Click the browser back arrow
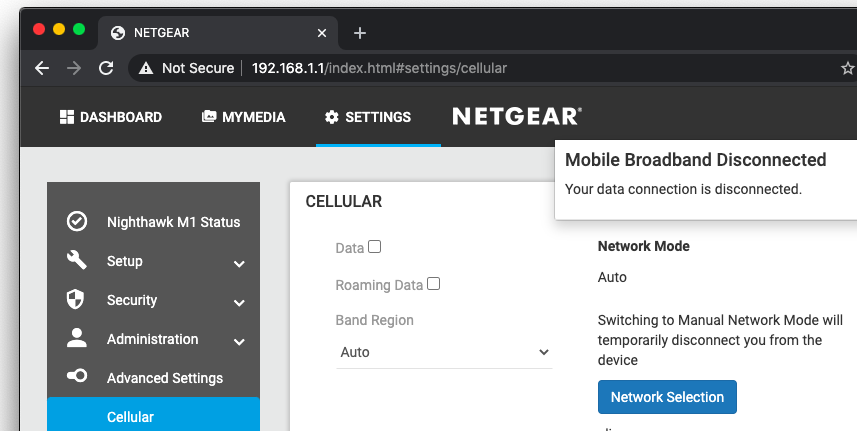857x431 pixels. coord(42,68)
